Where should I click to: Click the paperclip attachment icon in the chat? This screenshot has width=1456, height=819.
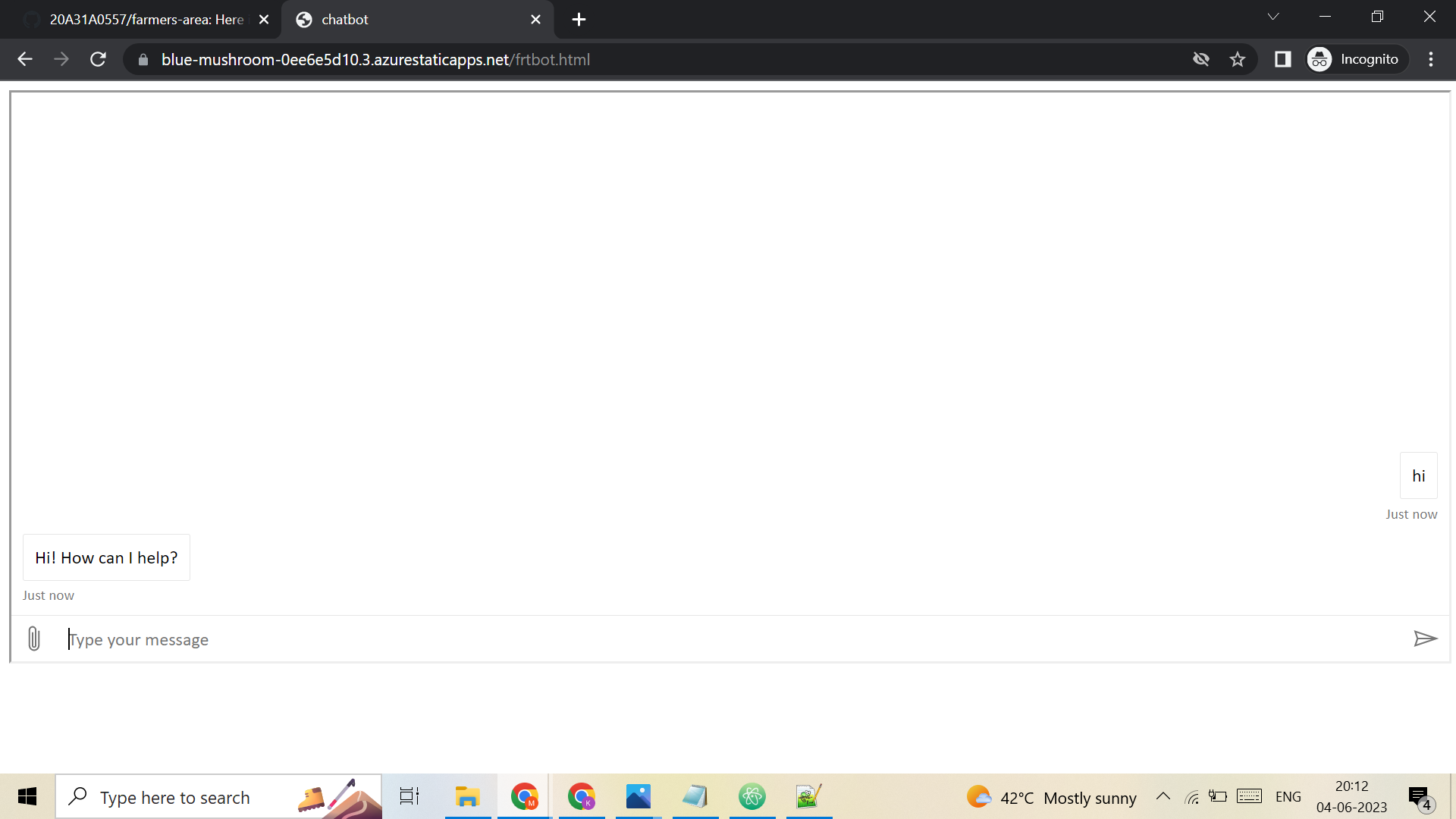coord(33,639)
